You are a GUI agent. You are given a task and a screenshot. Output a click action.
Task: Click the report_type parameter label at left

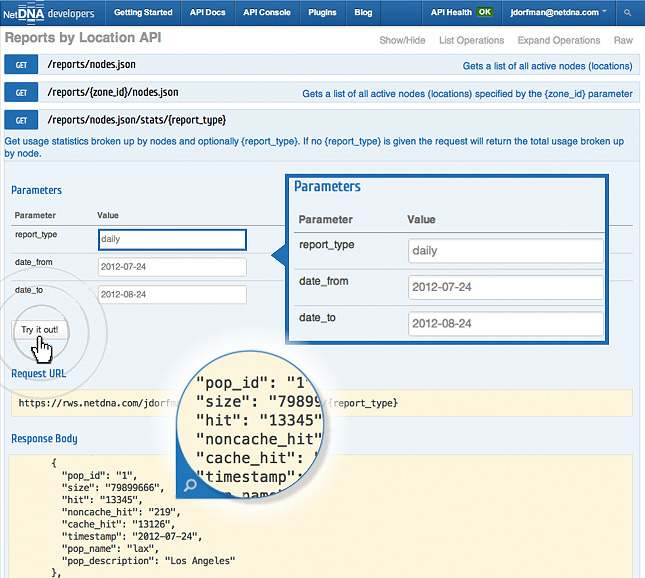click(36, 234)
